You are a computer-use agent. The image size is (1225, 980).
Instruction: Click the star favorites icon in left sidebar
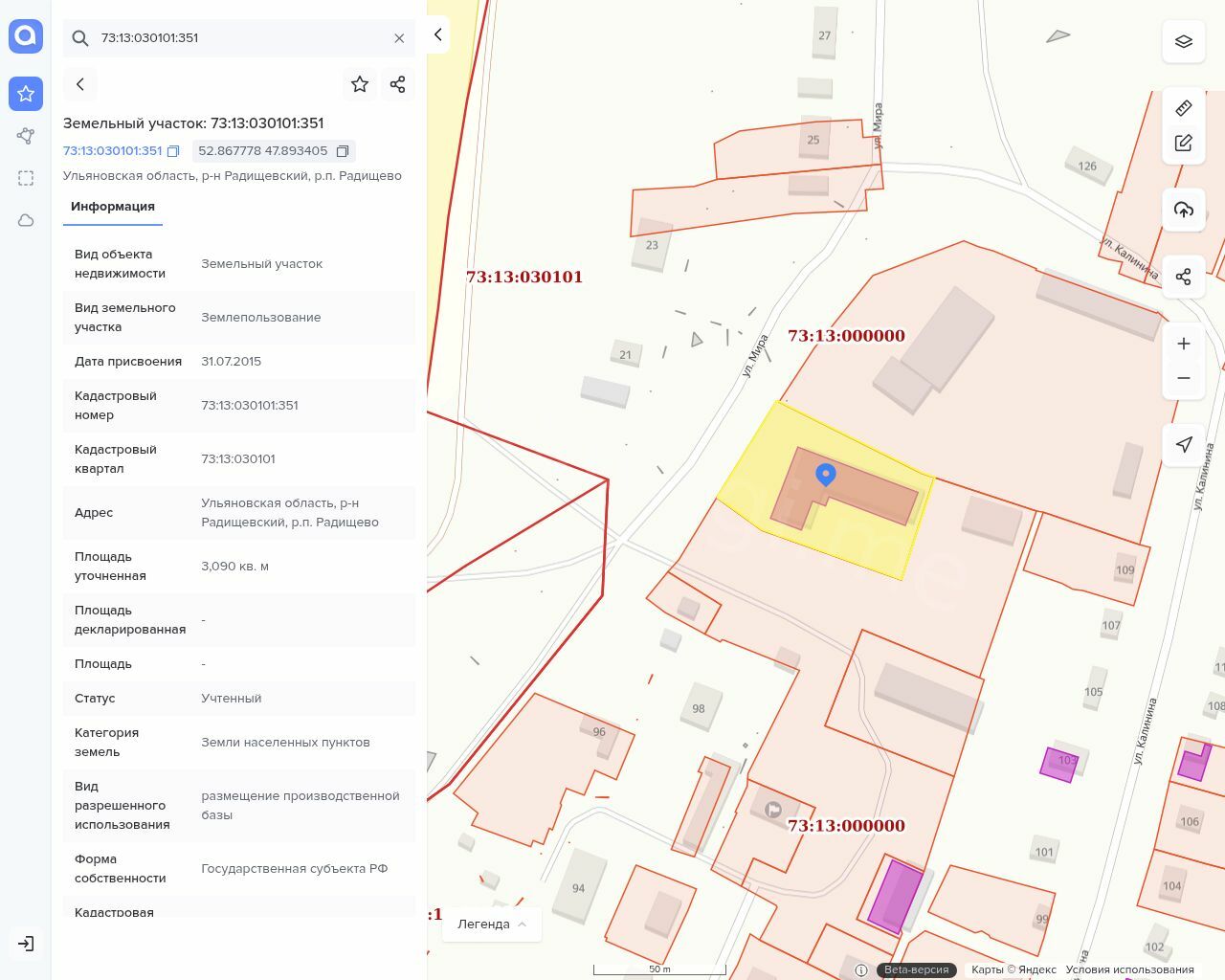26,94
